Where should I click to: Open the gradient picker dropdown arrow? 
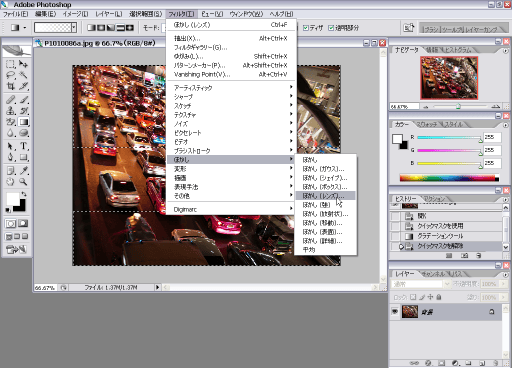click(74, 28)
